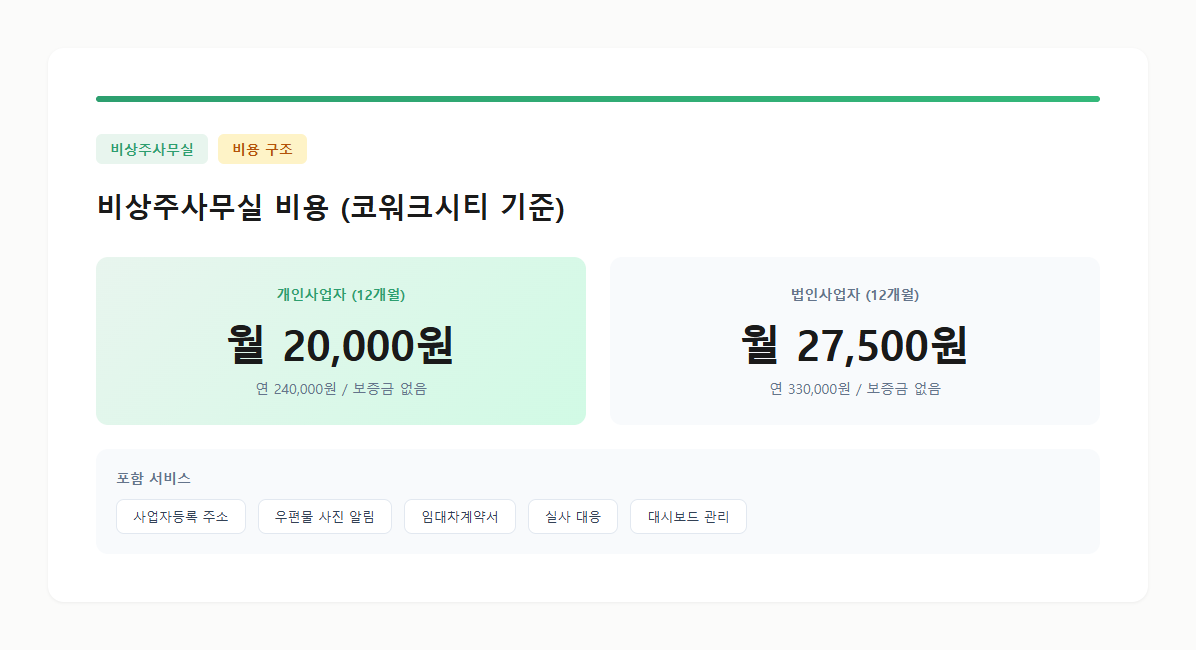Click the 우편물 사진 알림 service tag
The width and height of the screenshot is (1196, 650).
tap(324, 516)
